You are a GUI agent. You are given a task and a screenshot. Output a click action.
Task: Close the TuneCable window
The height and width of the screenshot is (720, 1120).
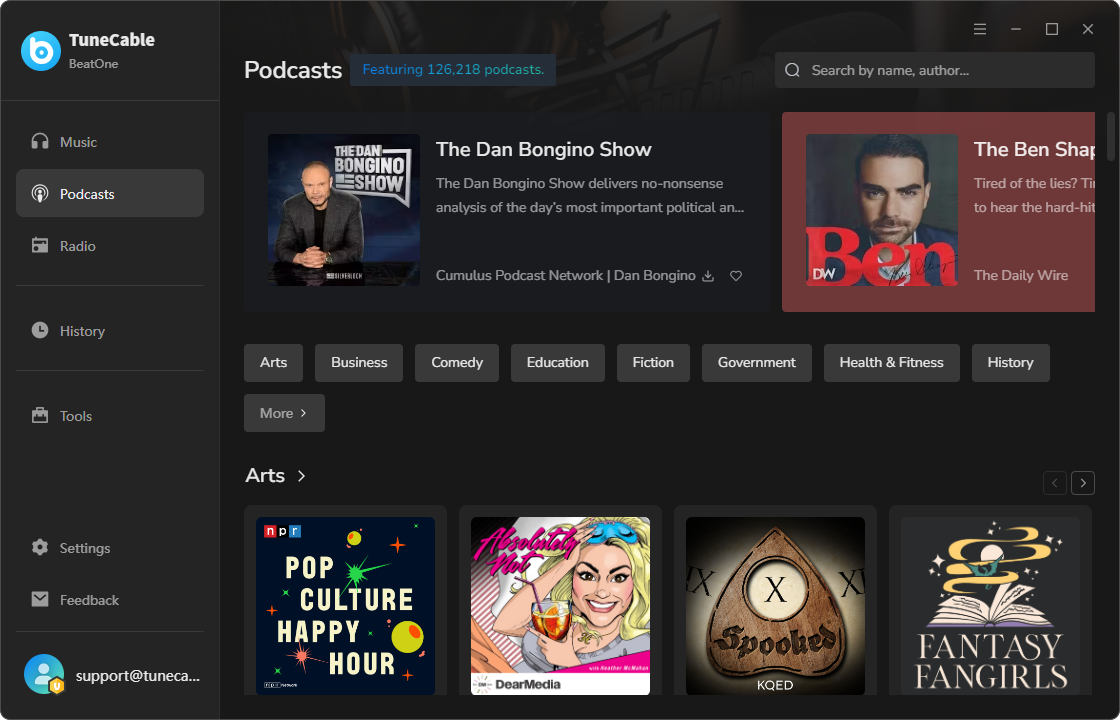click(1088, 29)
